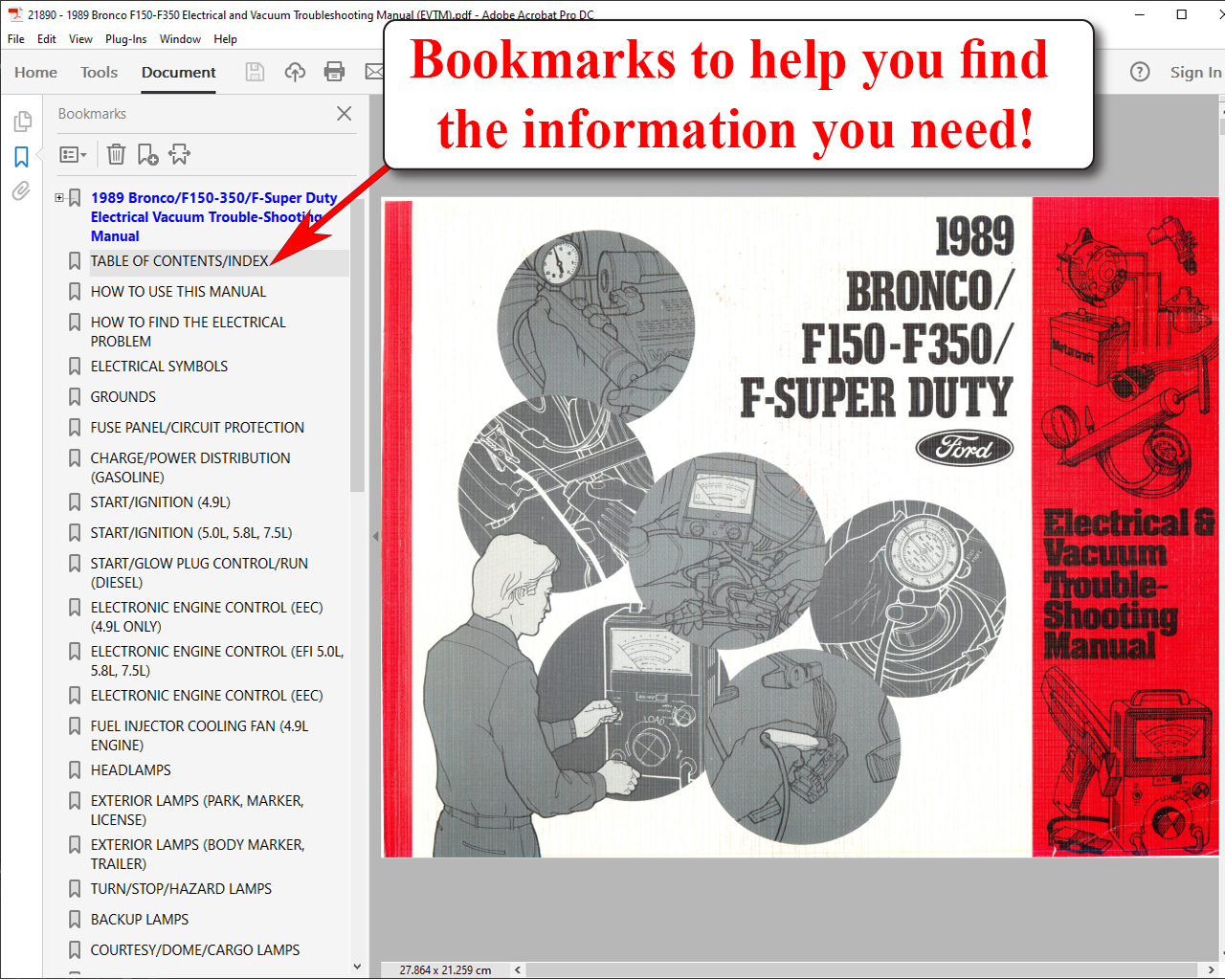Image resolution: width=1225 pixels, height=980 pixels.
Task: Open START/GLOW PLUG CONTROL/RUN (DIESEL) bookmark
Action: (199, 573)
